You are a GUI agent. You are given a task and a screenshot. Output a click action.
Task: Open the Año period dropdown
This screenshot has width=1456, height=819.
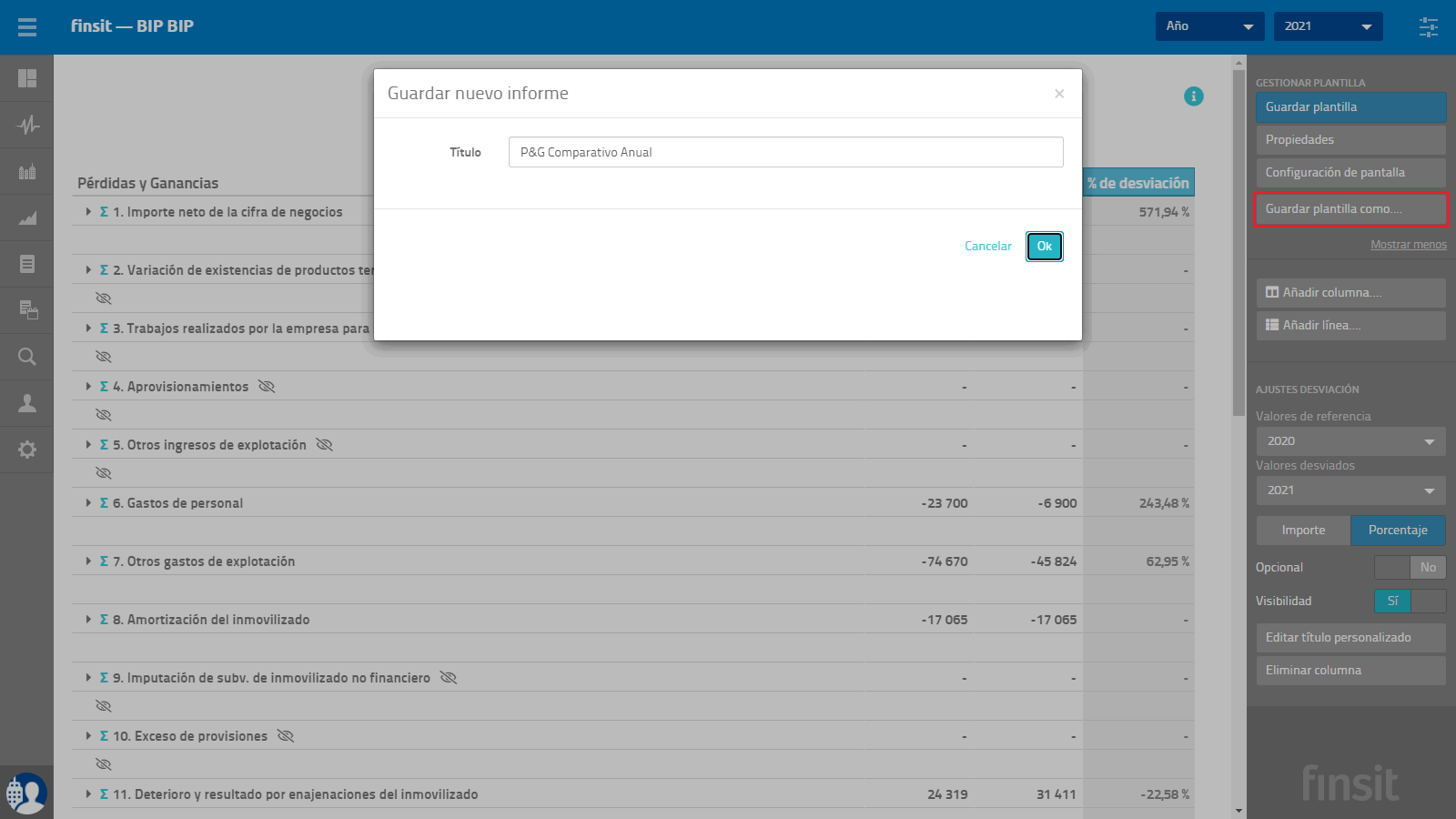(1209, 26)
